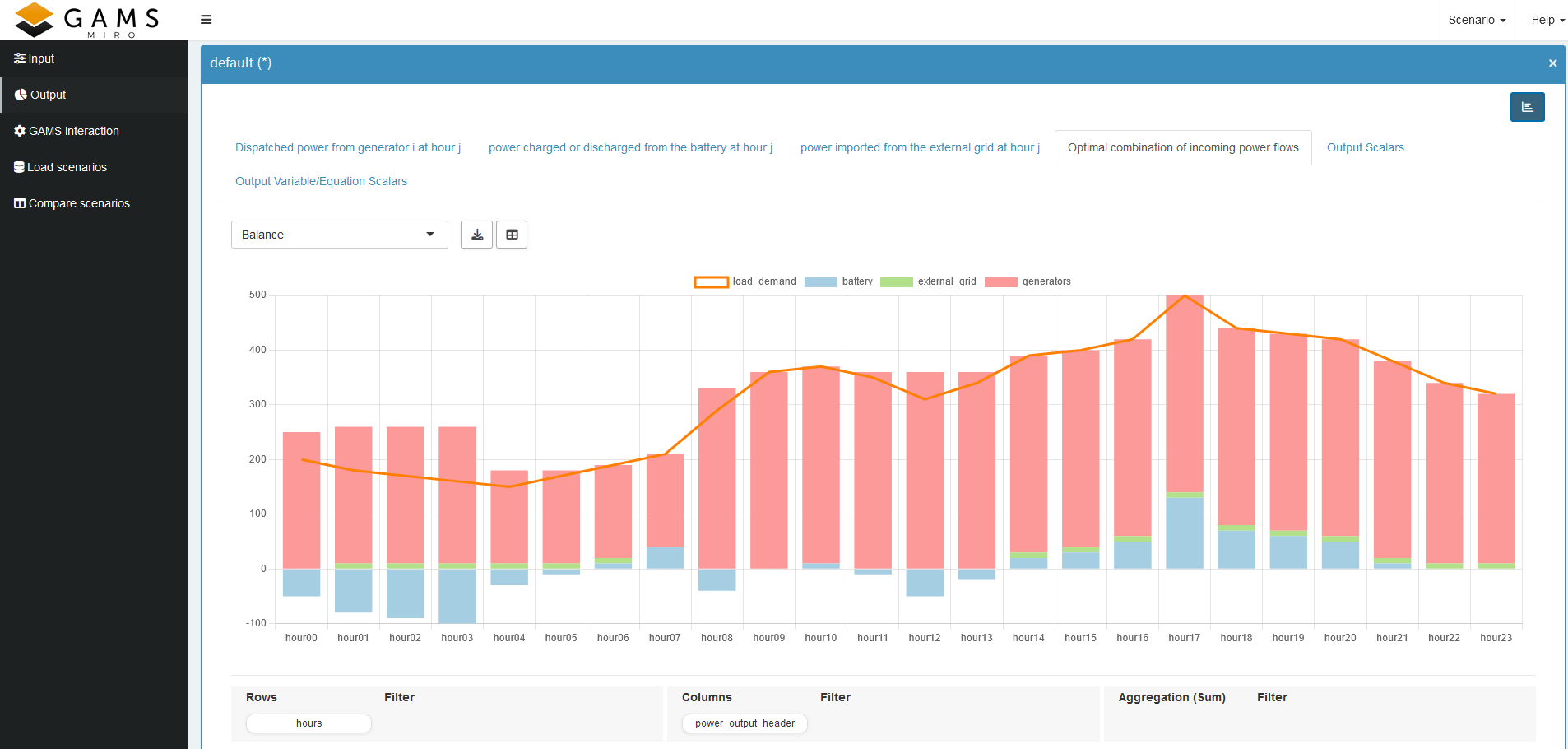The height and width of the screenshot is (749, 1568).
Task: Open the Compare scenarios view
Action: (x=77, y=202)
